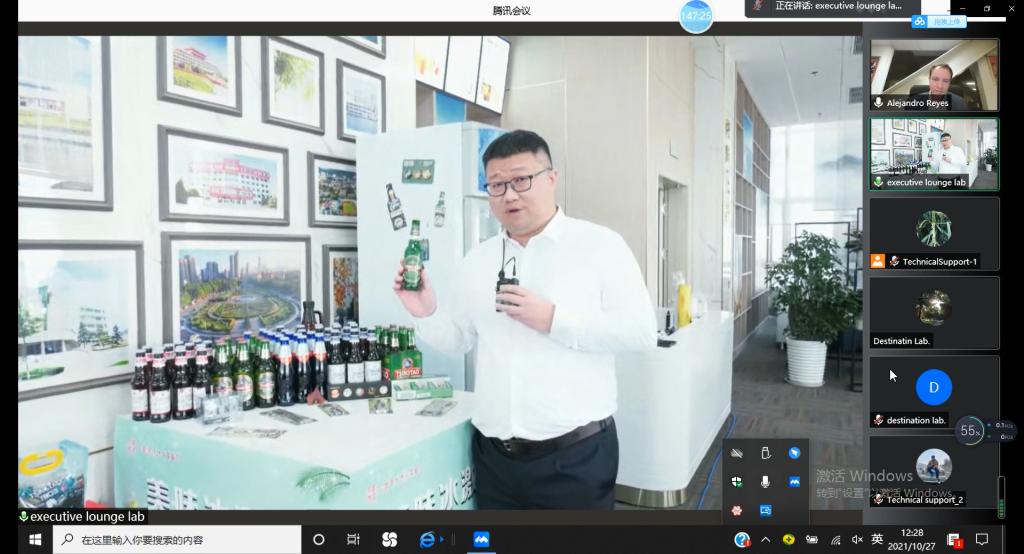Open Windows Security shield in tray popup
Screen dimensions: 1024x554
click(x=737, y=481)
